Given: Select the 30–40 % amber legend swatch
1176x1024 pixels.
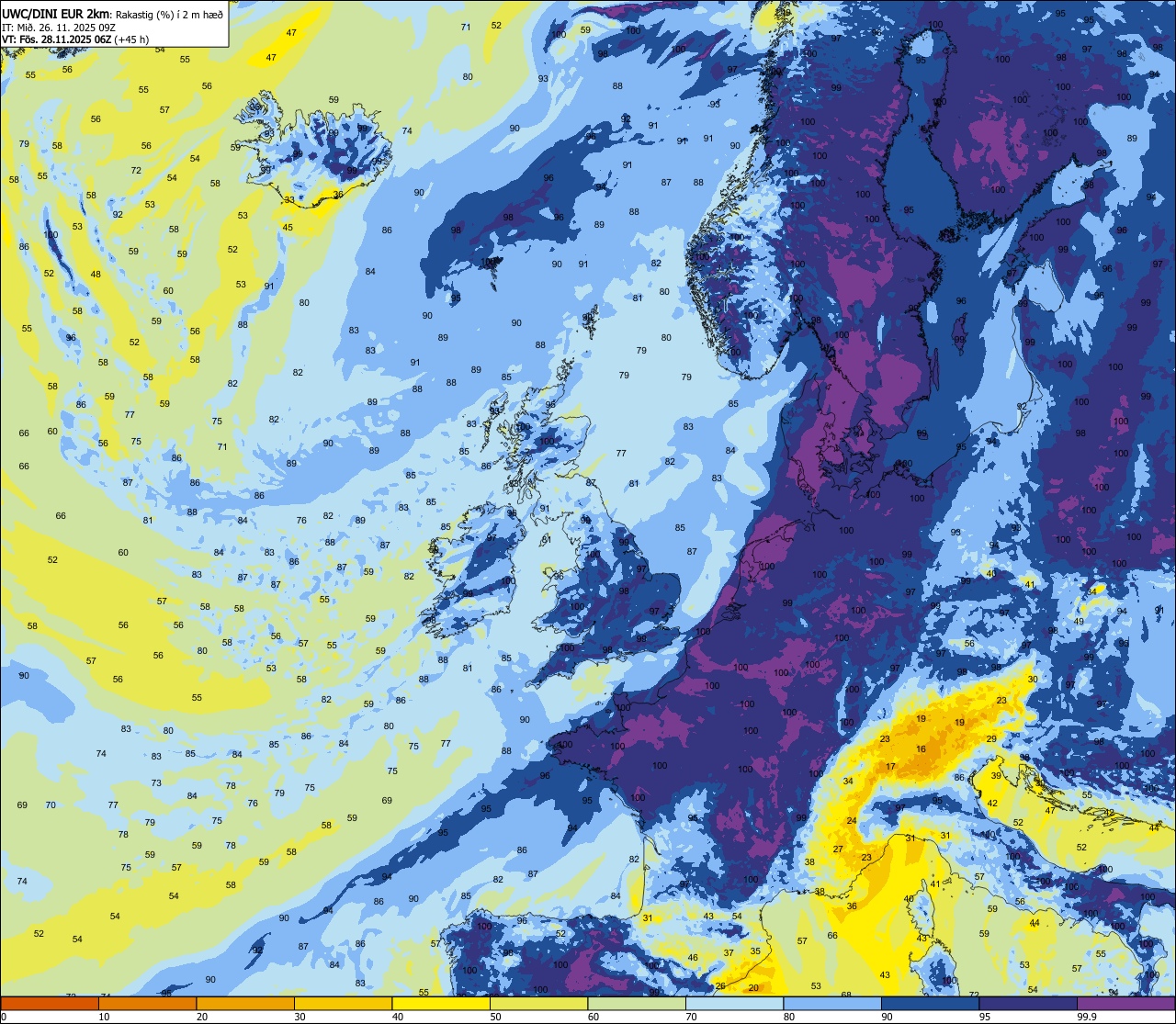Looking at the screenshot, I should [x=344, y=1004].
